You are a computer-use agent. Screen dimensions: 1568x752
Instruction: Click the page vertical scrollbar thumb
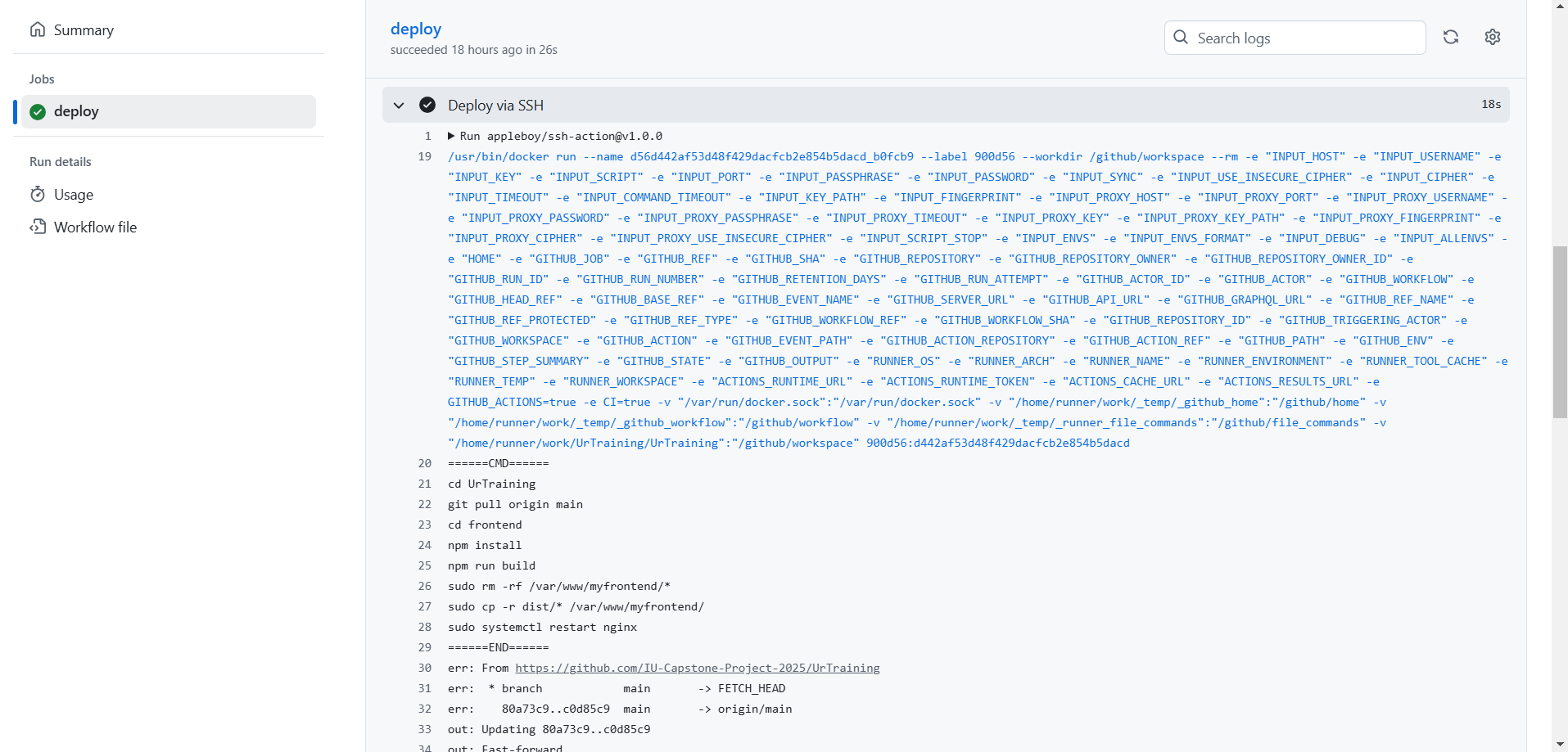pyautogui.click(x=1560, y=331)
